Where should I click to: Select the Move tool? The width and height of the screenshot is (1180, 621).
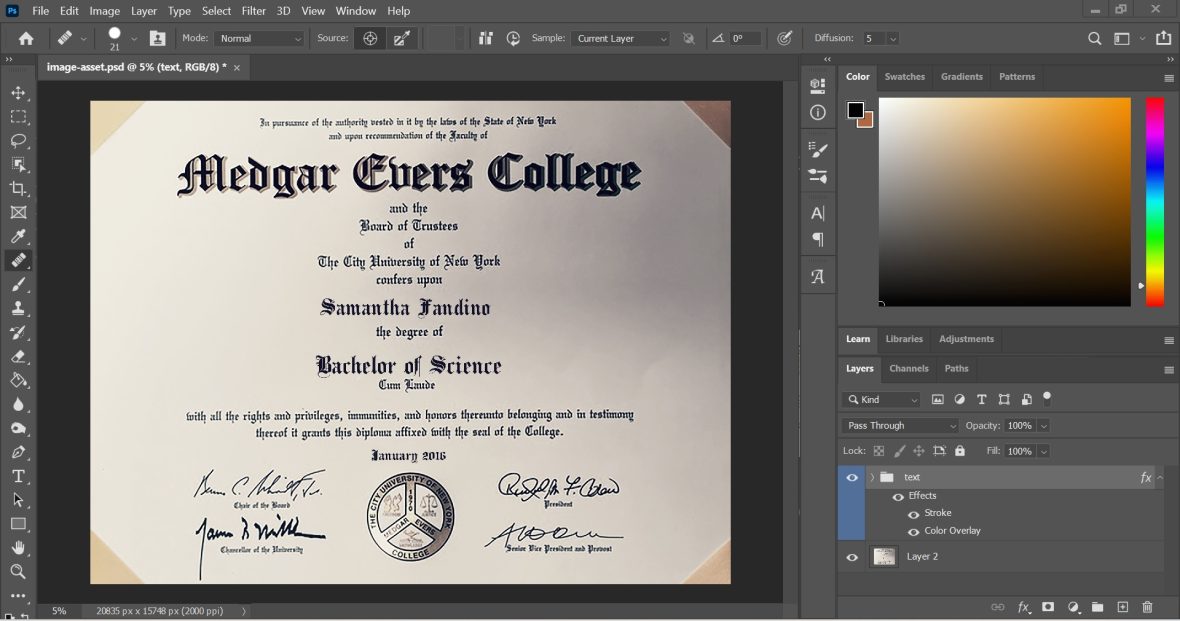point(18,93)
